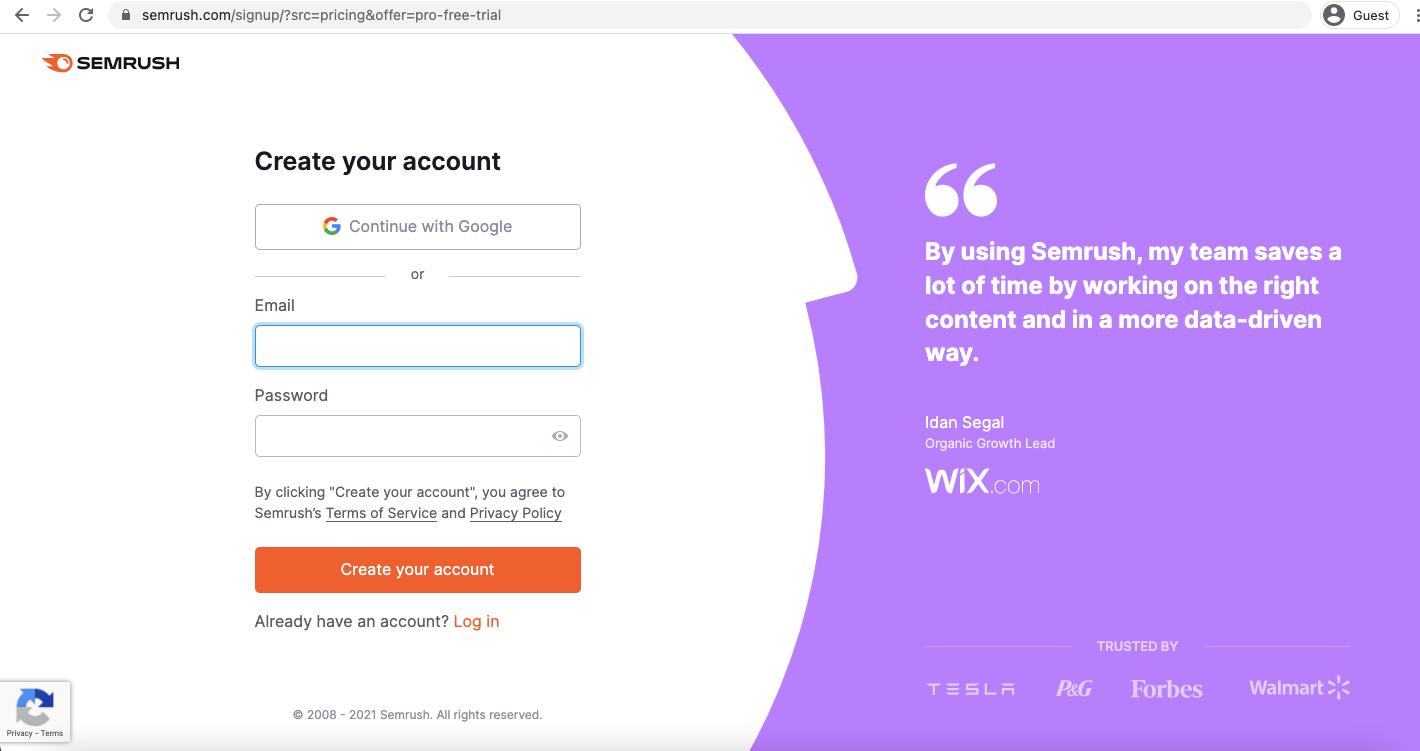This screenshot has width=1420, height=751.
Task: Open the Terms of Service link
Action: (381, 513)
